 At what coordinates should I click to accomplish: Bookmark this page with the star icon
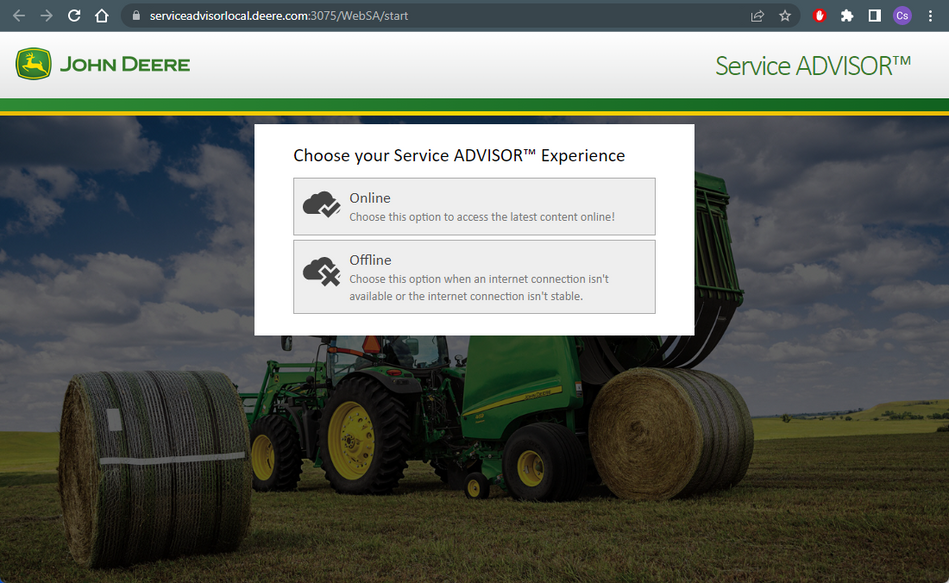[x=785, y=16]
